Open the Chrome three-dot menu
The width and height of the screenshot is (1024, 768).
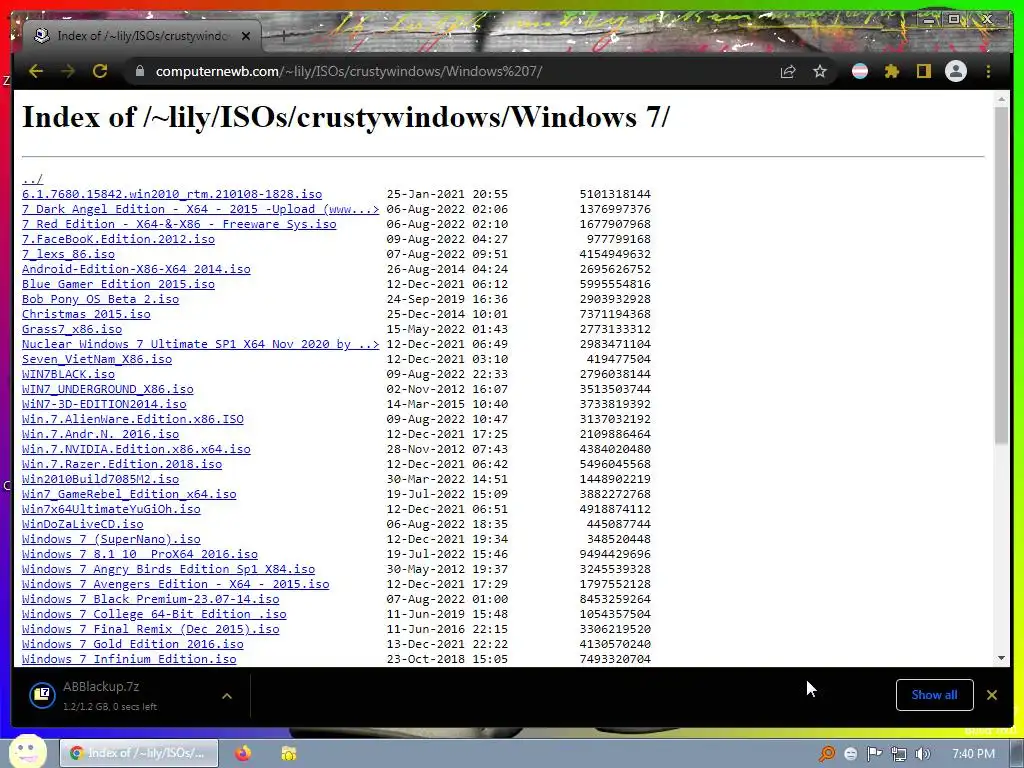tap(988, 71)
